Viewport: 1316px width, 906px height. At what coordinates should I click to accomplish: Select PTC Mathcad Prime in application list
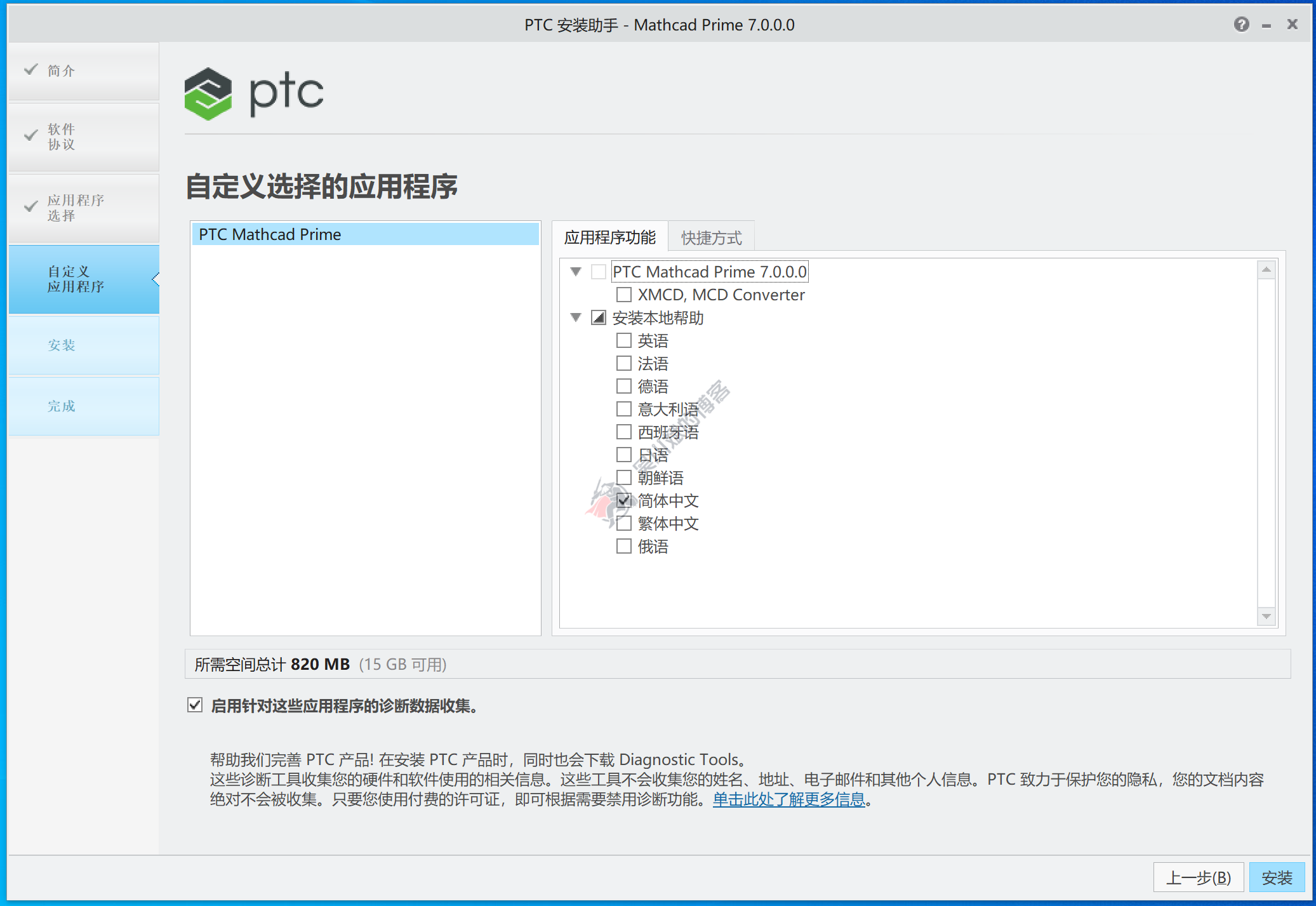pos(366,234)
